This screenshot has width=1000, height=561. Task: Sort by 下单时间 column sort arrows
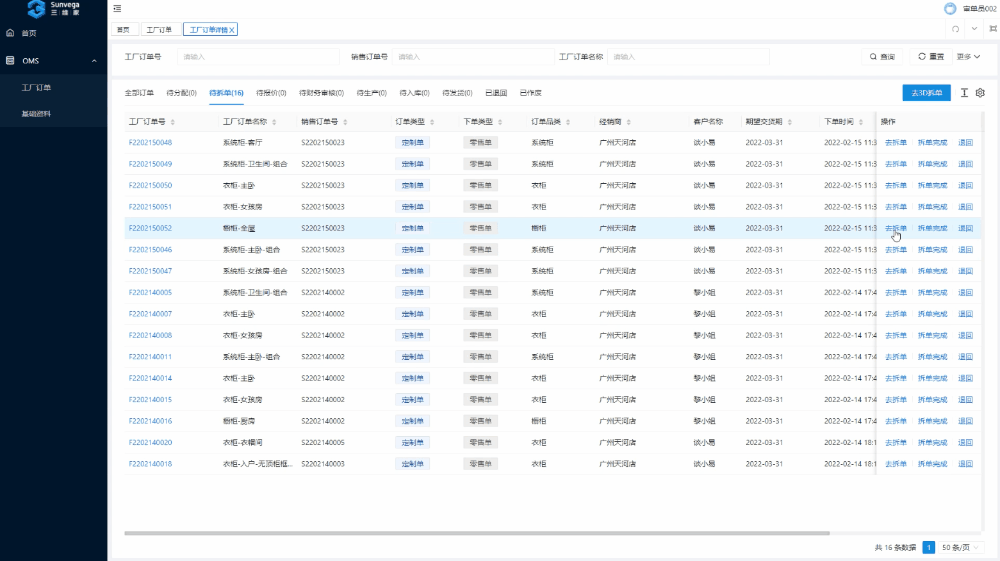[x=861, y=122]
